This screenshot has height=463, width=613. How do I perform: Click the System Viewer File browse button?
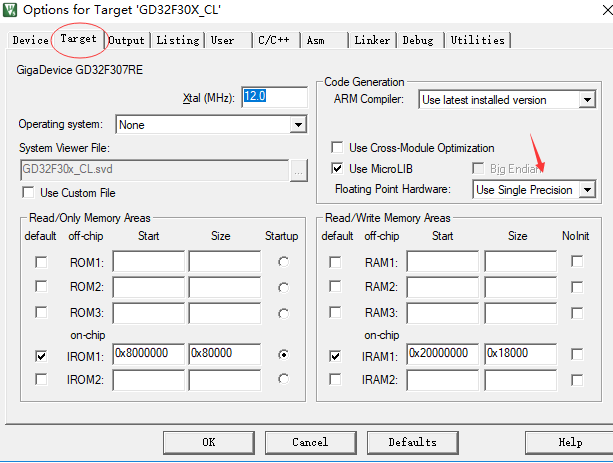[x=299, y=170]
